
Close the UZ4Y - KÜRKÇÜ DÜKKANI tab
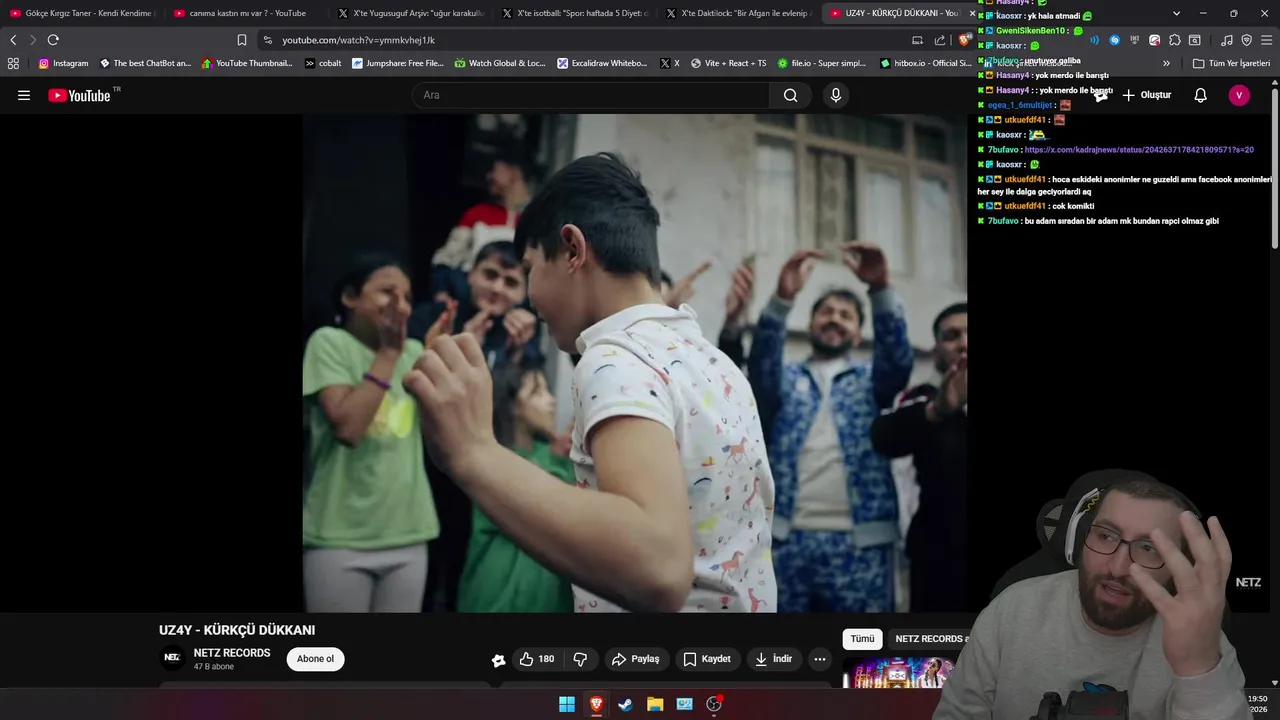[x=972, y=13]
